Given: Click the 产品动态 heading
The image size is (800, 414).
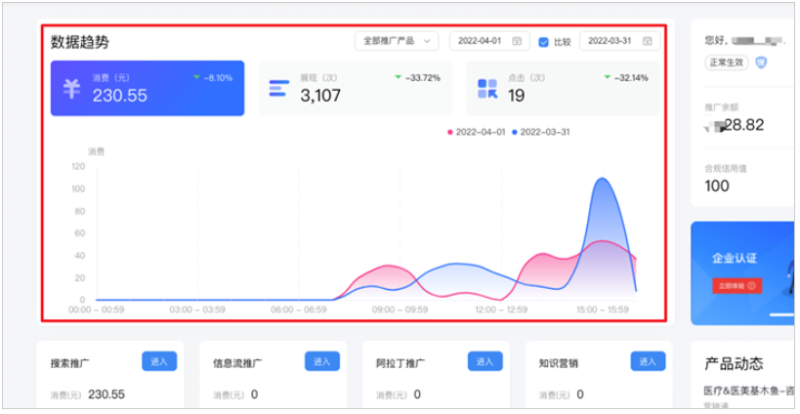Looking at the screenshot, I should 734,363.
